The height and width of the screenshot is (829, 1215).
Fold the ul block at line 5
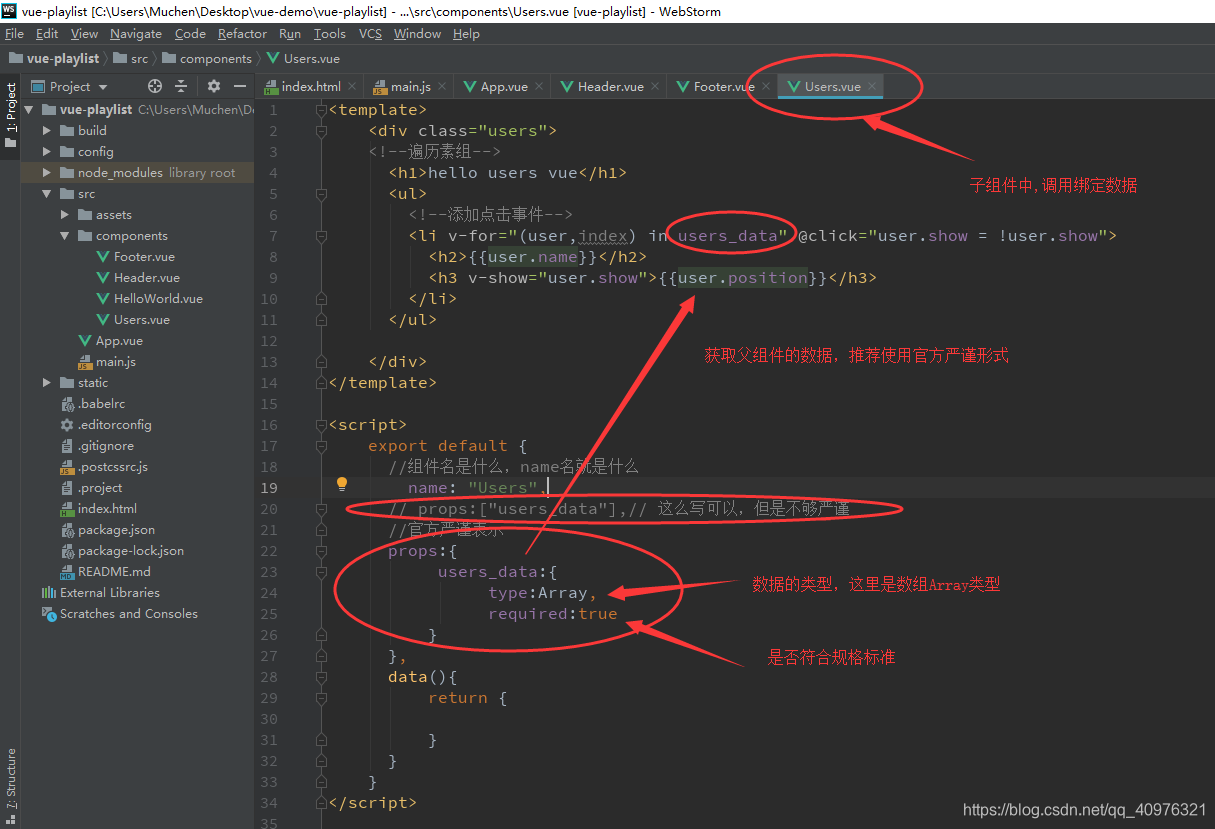pos(321,194)
